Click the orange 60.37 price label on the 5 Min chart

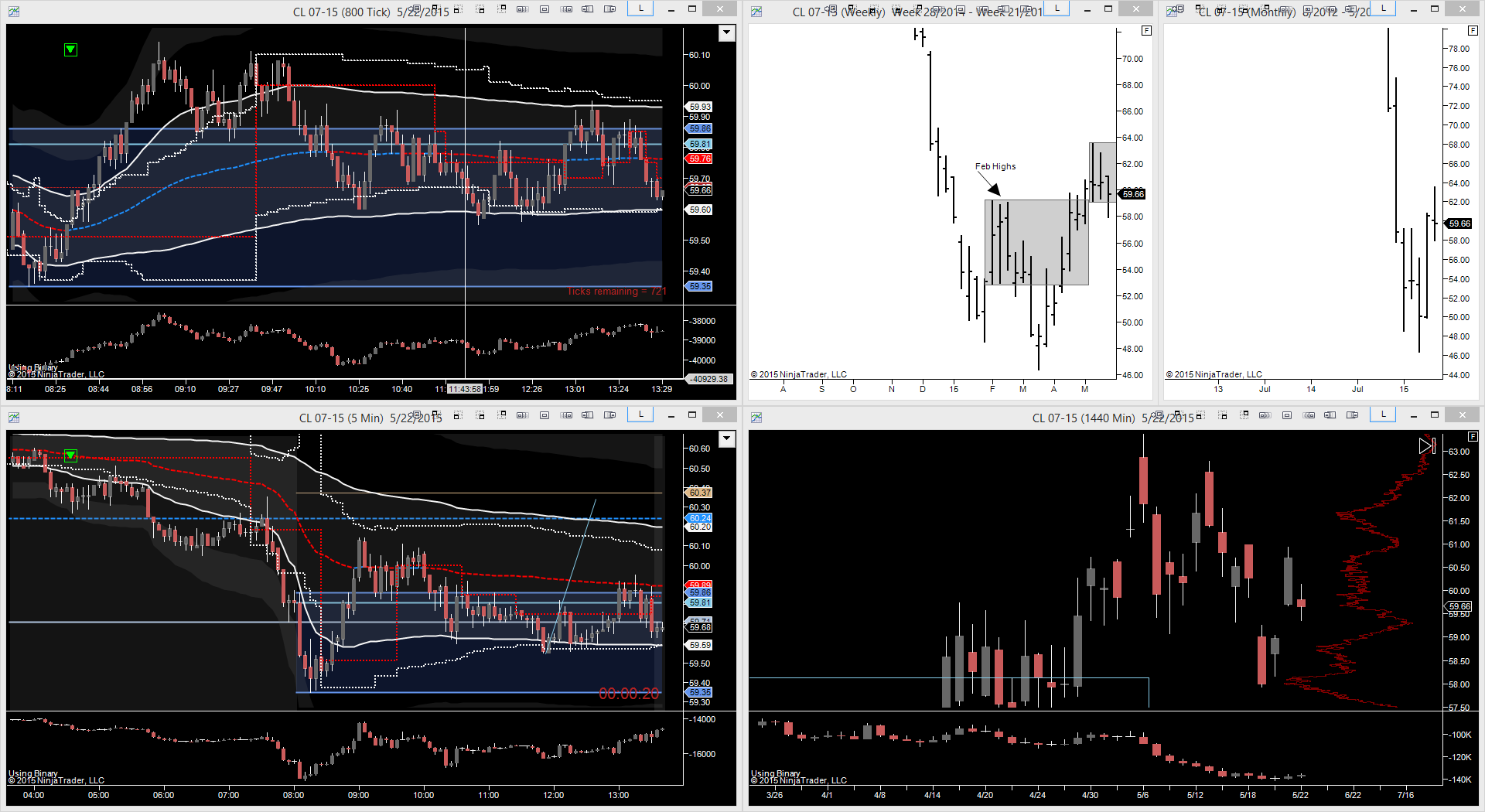[699, 493]
